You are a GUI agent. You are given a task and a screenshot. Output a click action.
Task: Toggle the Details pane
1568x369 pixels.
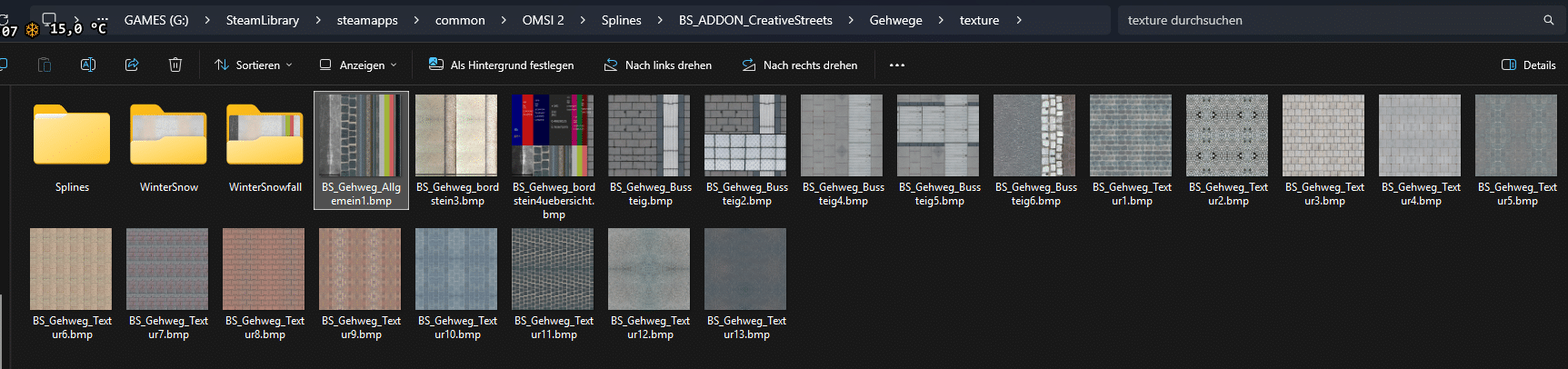tap(1529, 65)
